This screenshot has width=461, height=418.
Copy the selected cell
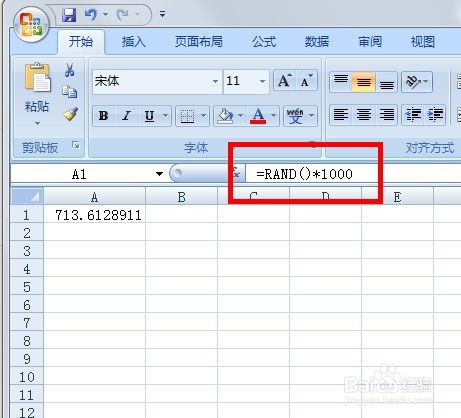point(70,92)
